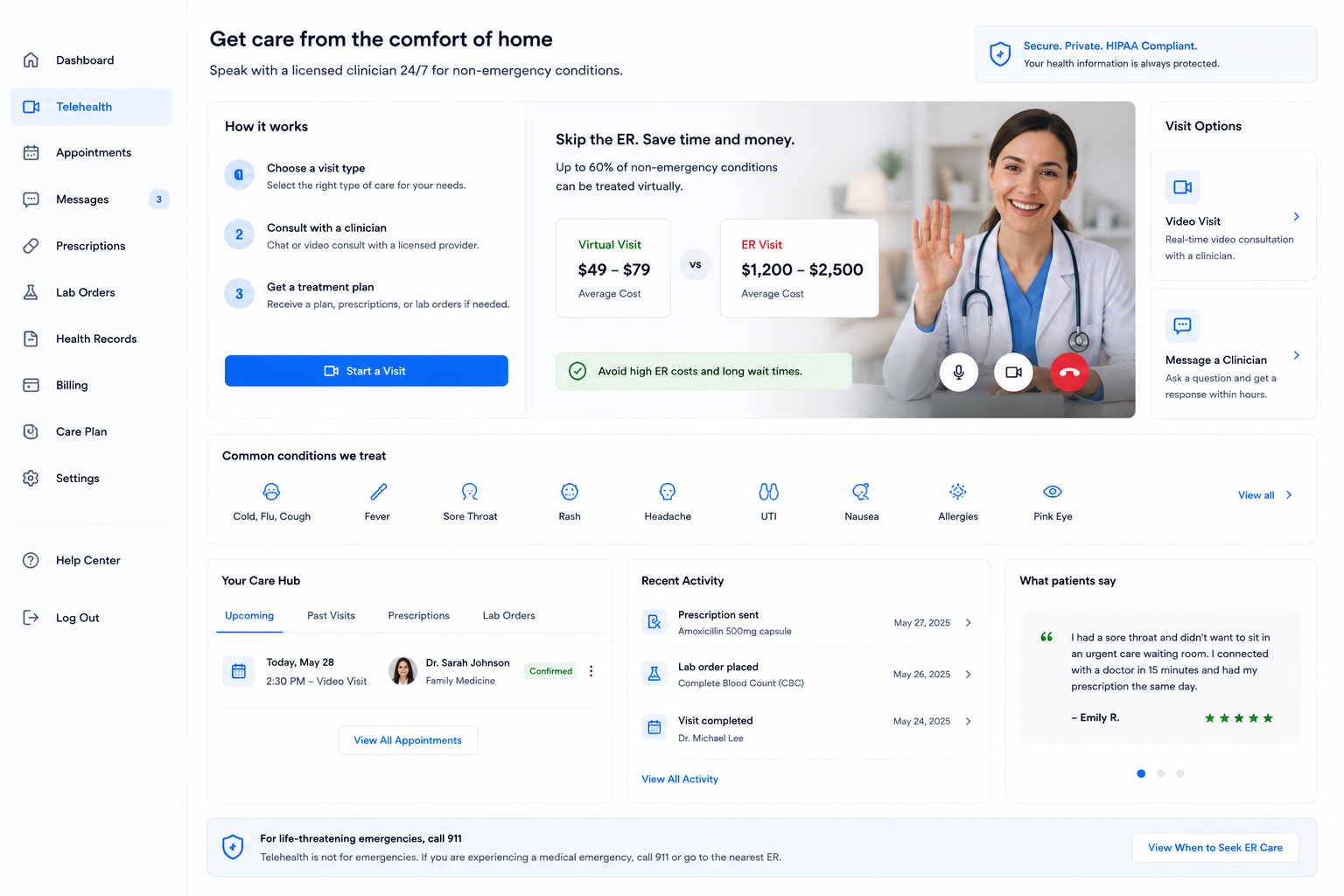Viewport: 1344px width, 896px height.
Task: Click the Start a Visit button
Action: click(367, 371)
